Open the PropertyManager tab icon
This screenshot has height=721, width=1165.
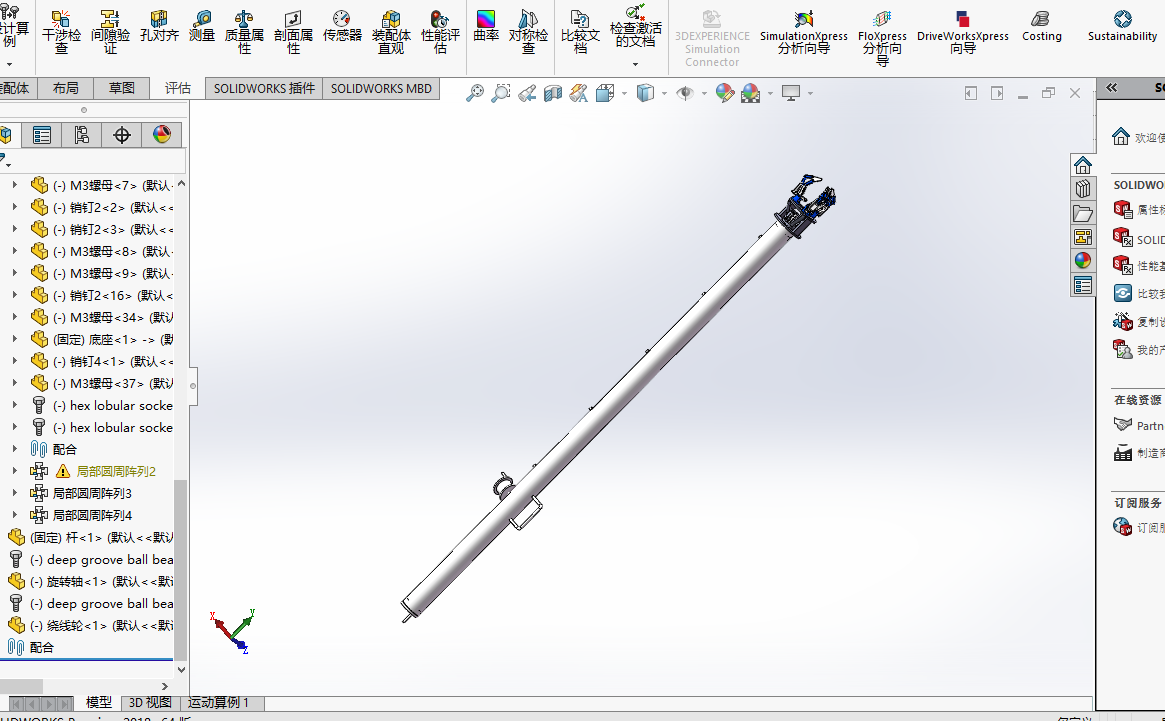click(x=42, y=135)
